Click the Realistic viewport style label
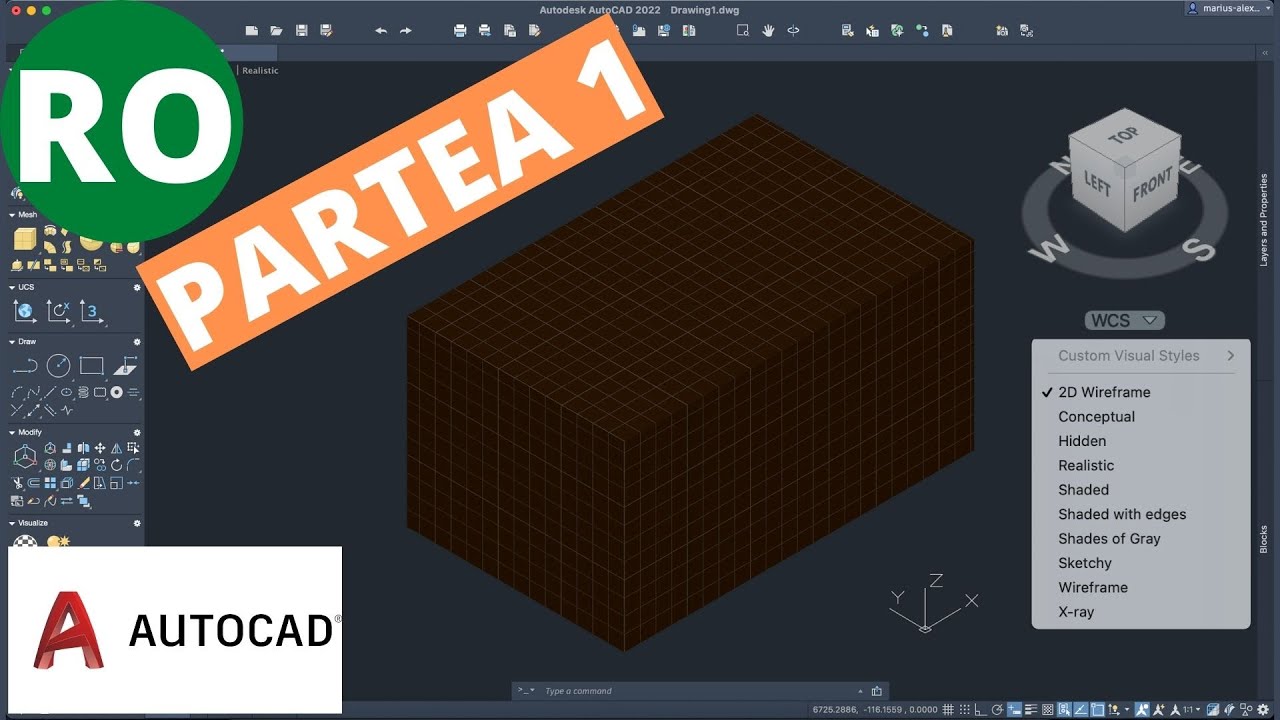Image resolution: width=1280 pixels, height=720 pixels. point(260,71)
